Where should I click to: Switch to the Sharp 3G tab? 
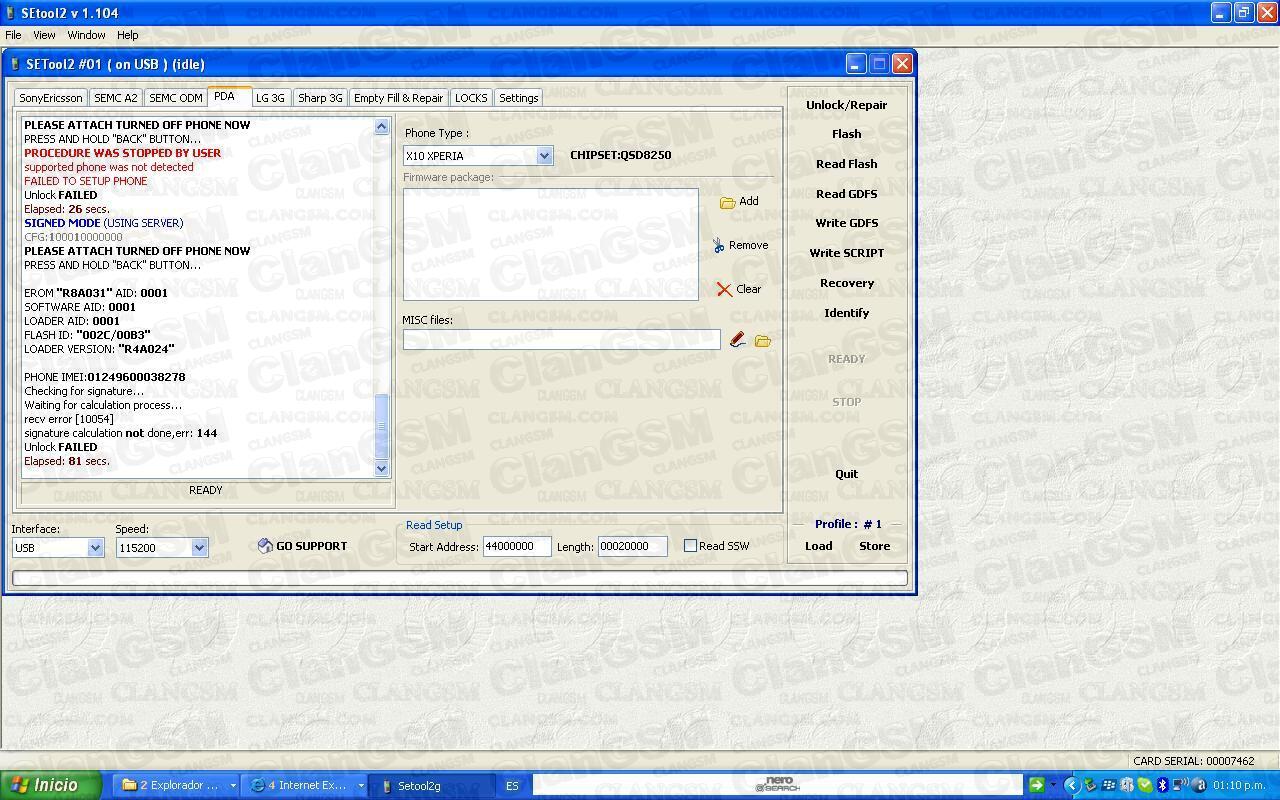[320, 98]
